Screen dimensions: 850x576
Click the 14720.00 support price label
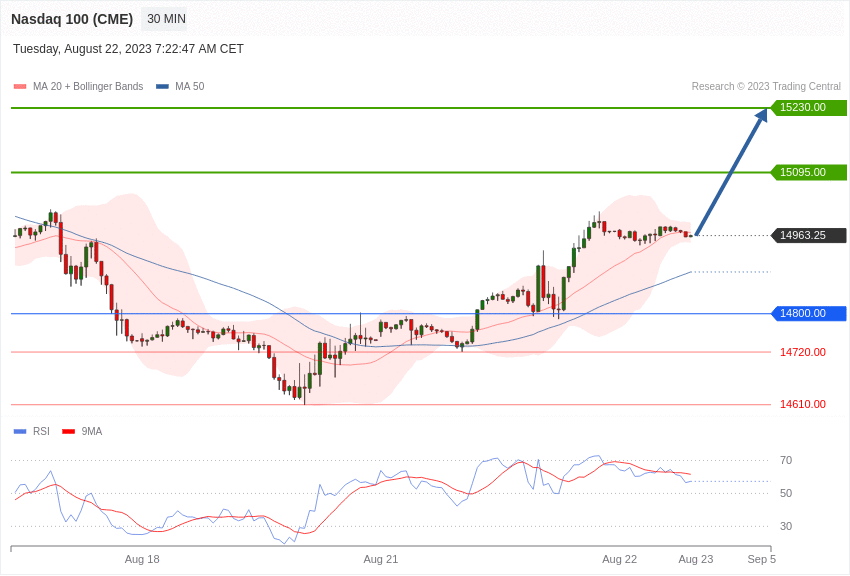coord(803,352)
